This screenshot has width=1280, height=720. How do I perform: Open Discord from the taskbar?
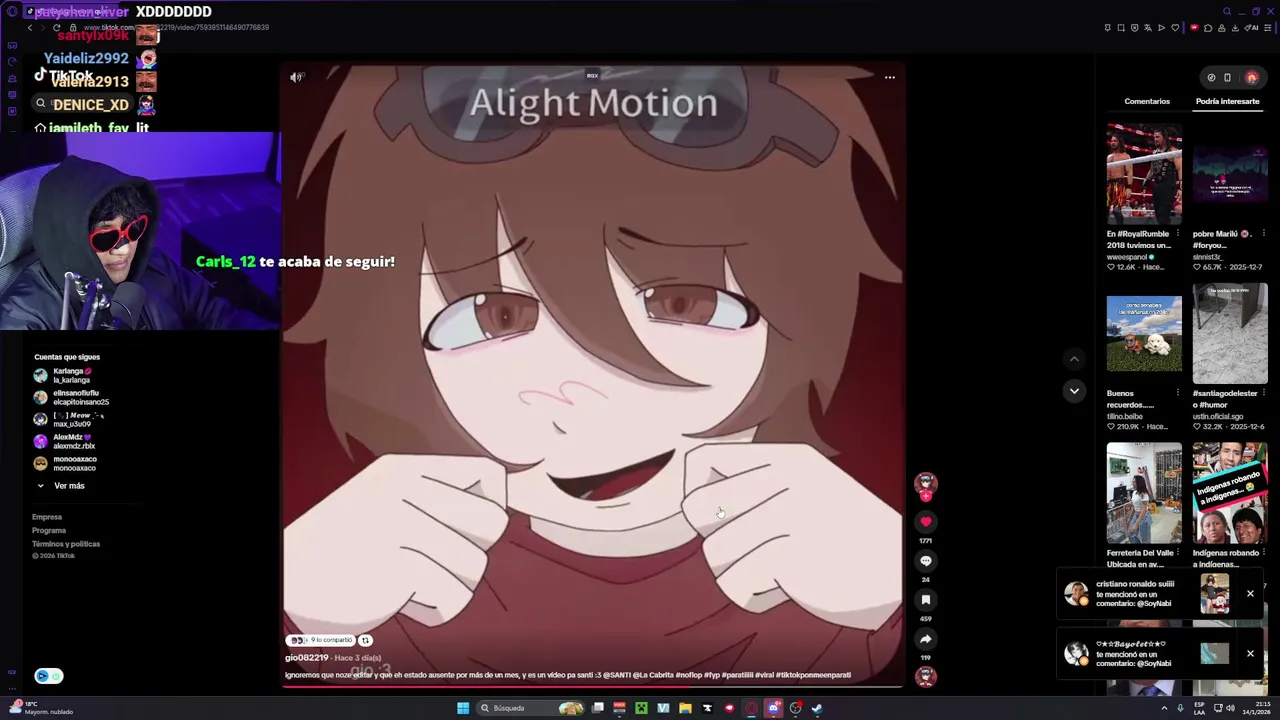(773, 708)
